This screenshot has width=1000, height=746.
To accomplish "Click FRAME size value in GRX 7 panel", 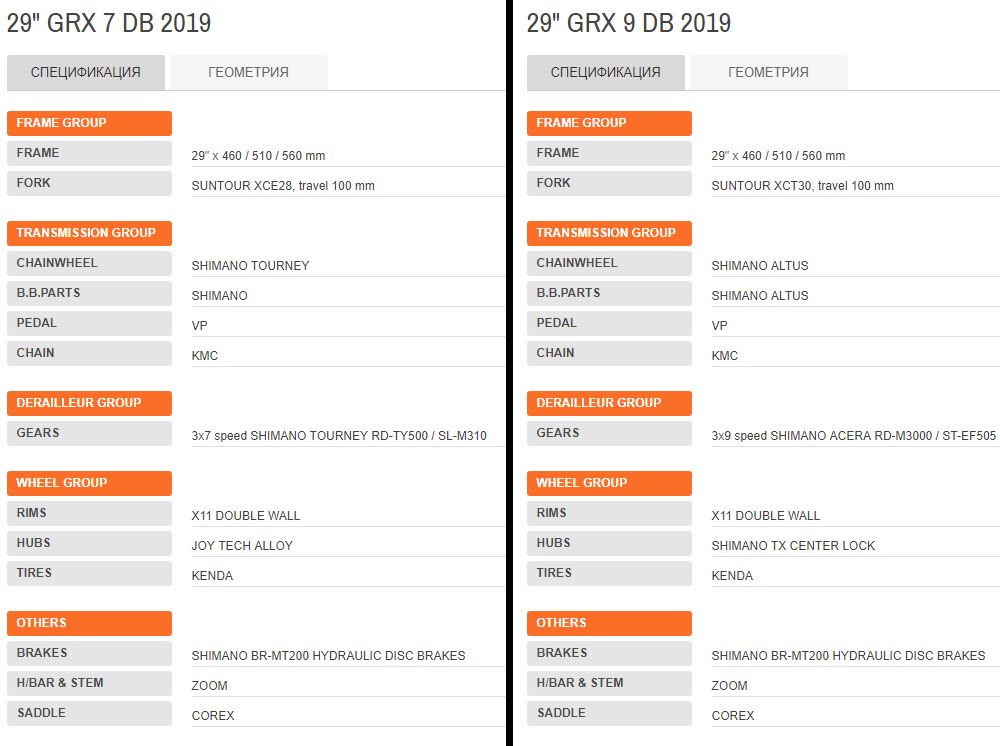I will click(x=258, y=156).
